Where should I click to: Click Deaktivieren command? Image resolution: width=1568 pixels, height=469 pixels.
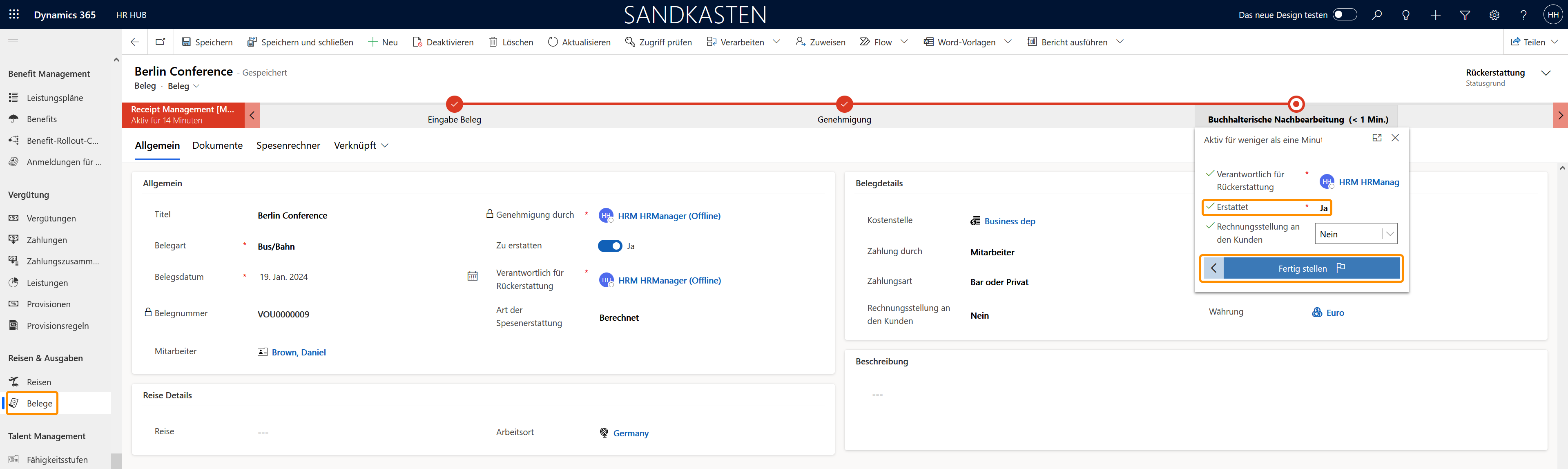coord(442,42)
